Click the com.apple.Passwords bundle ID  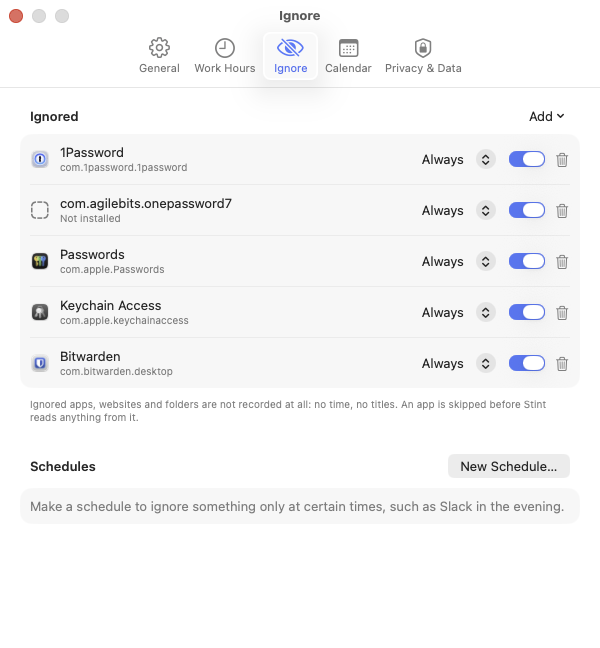point(112,269)
